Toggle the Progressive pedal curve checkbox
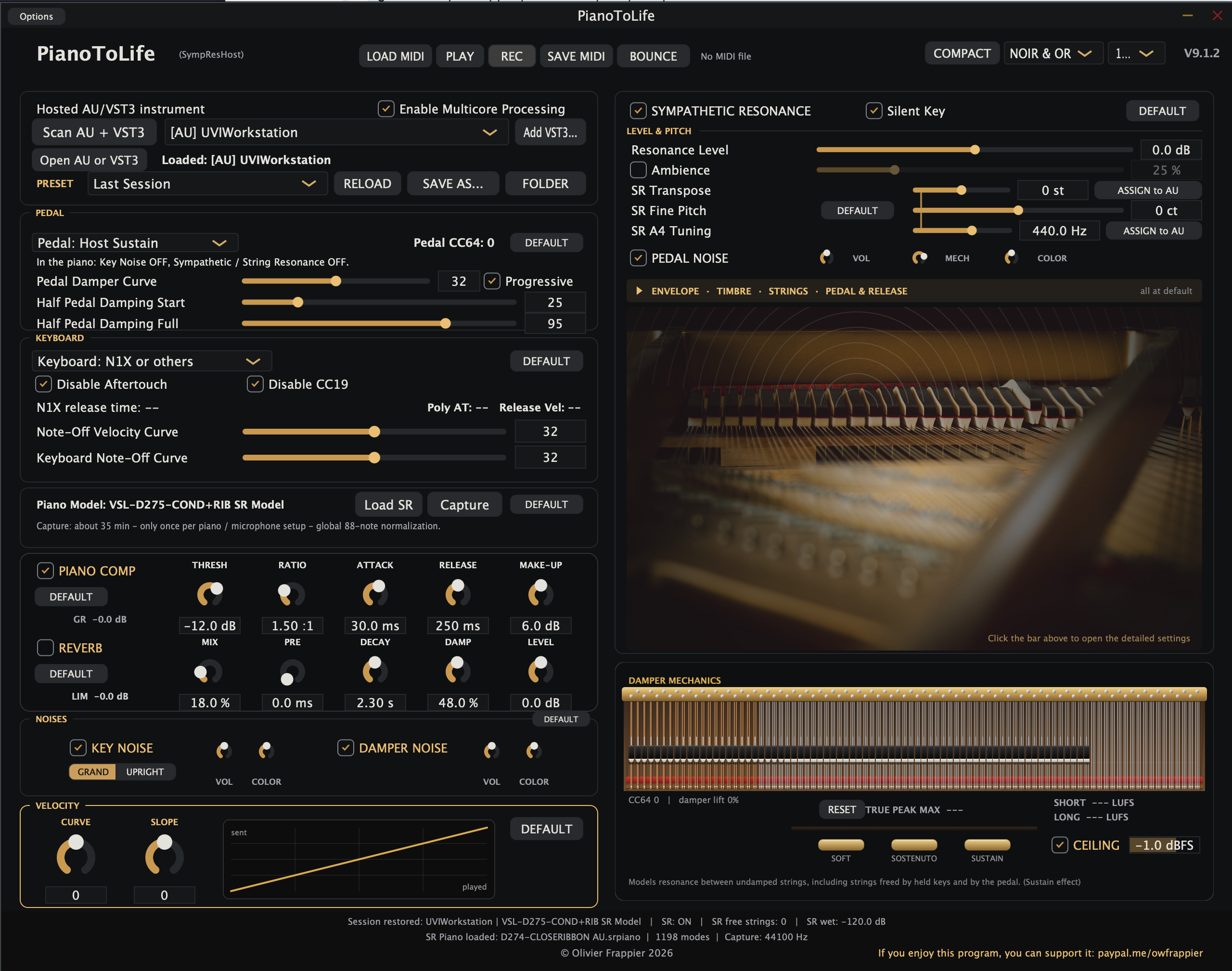This screenshot has width=1232, height=971. click(492, 281)
